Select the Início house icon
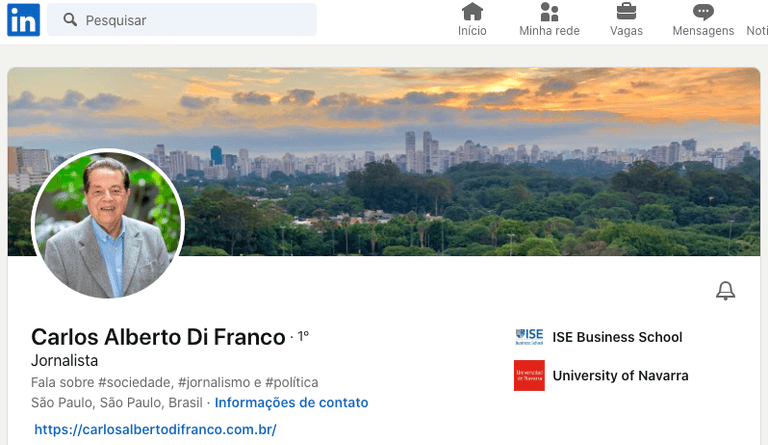Screen dimensions: 768x445 [472, 11]
